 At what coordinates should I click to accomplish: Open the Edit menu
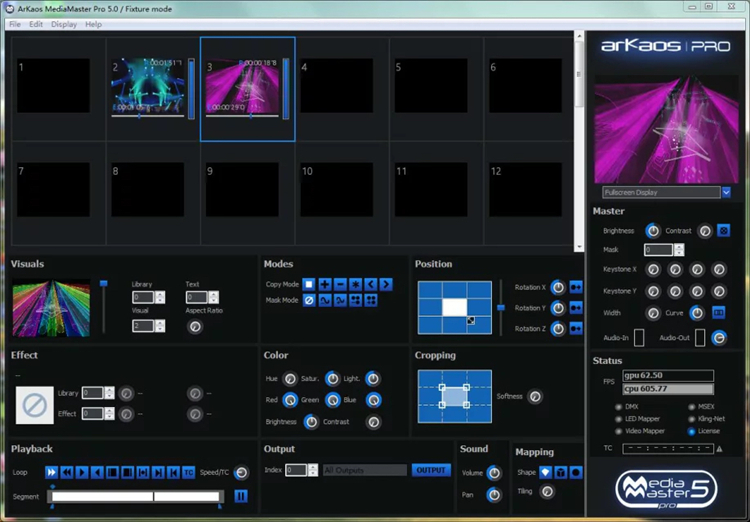[36, 24]
